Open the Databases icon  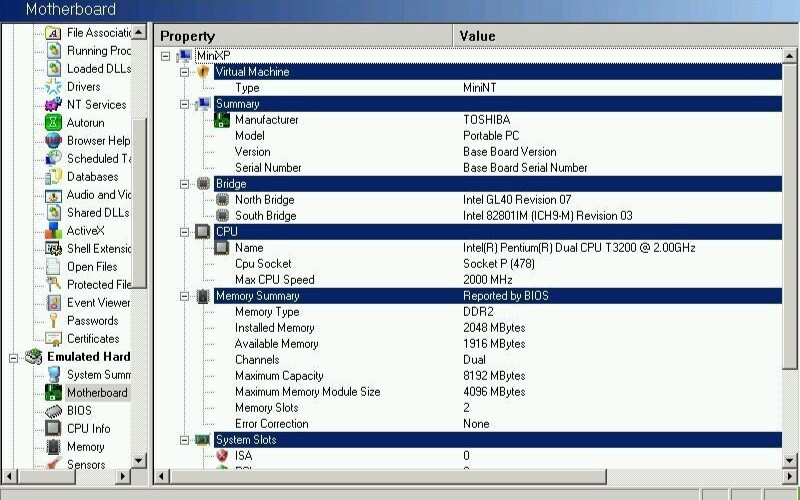click(53, 177)
